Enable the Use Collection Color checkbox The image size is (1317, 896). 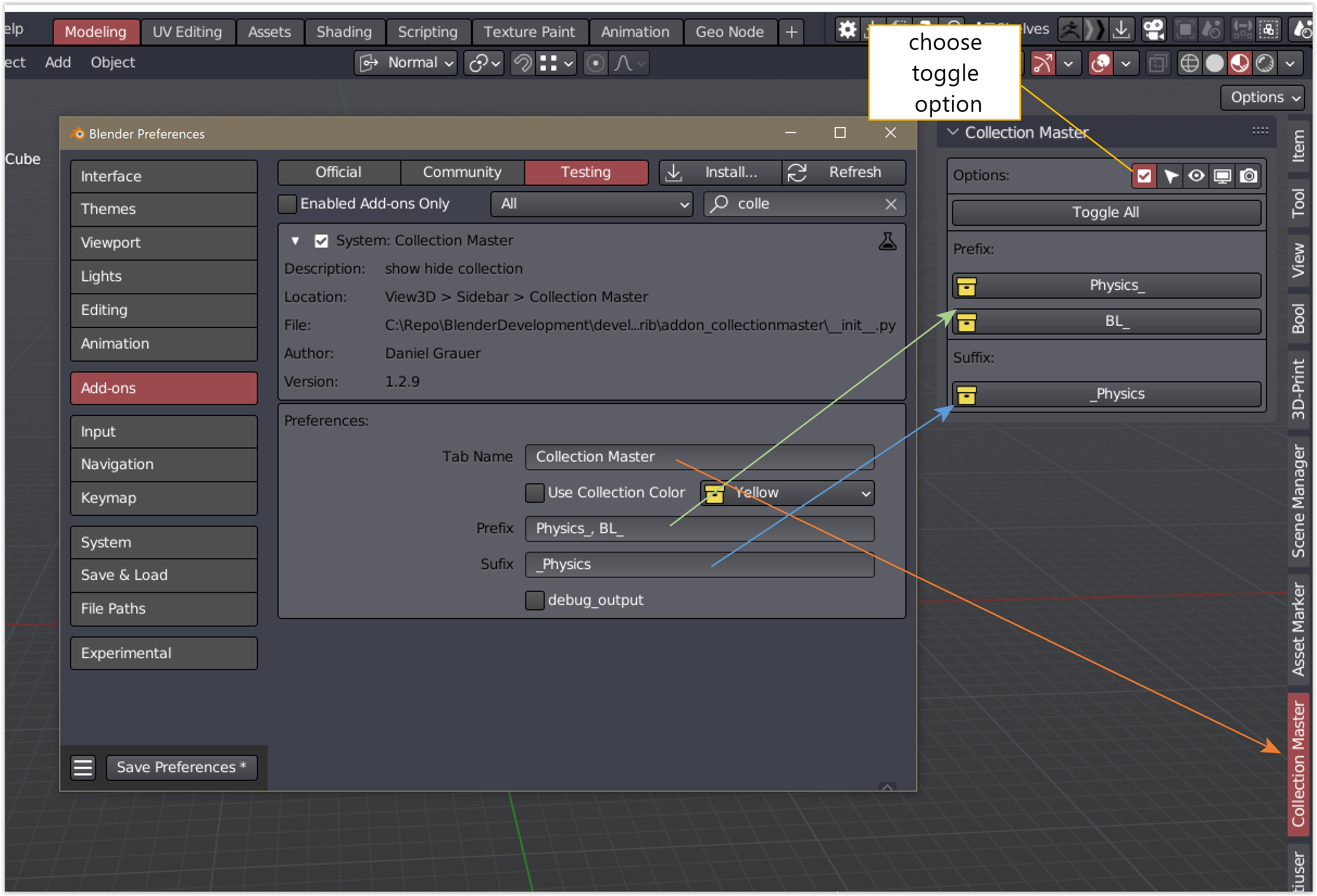534,493
